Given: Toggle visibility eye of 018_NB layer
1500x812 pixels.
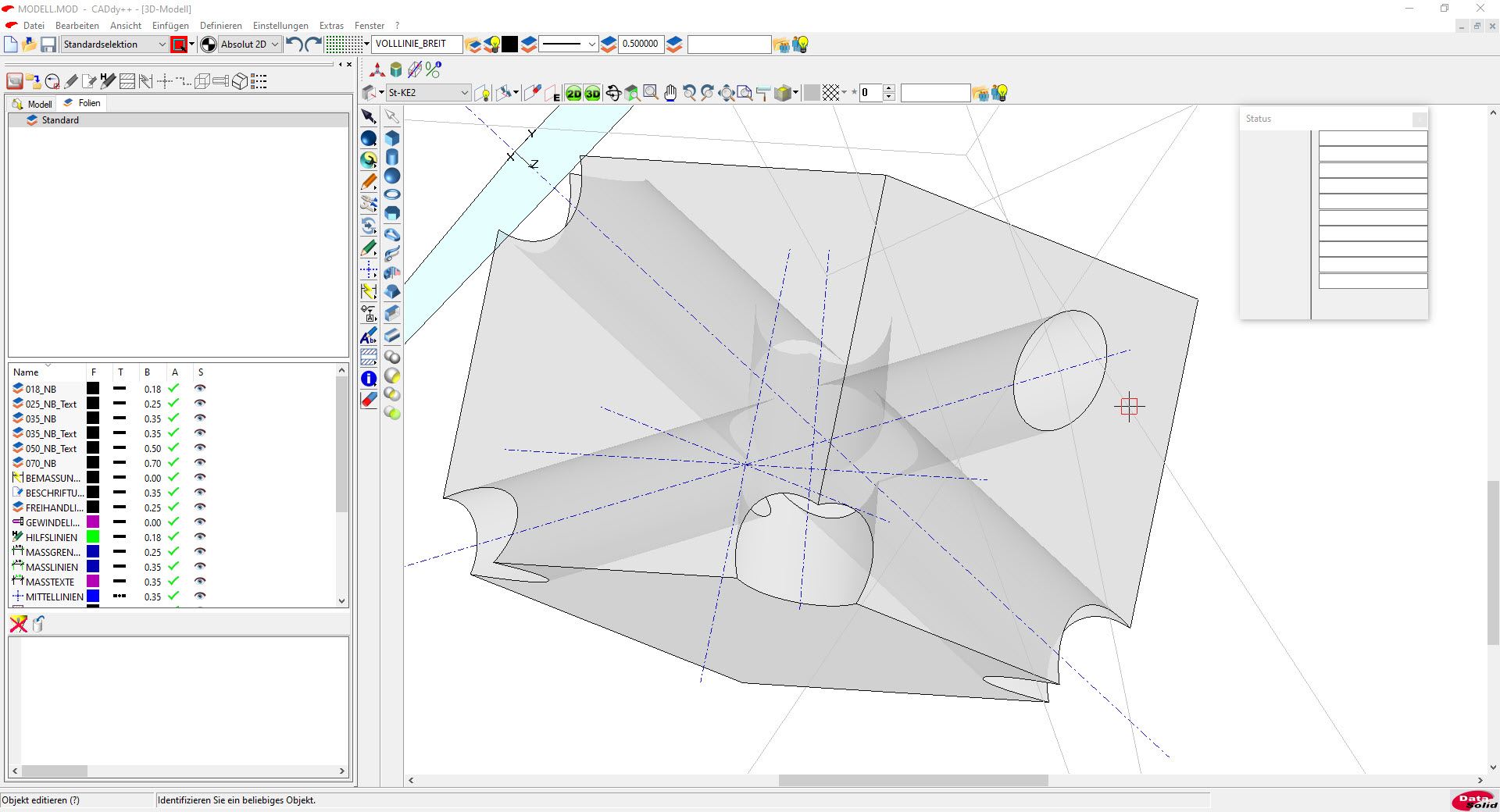Looking at the screenshot, I should click(200, 389).
